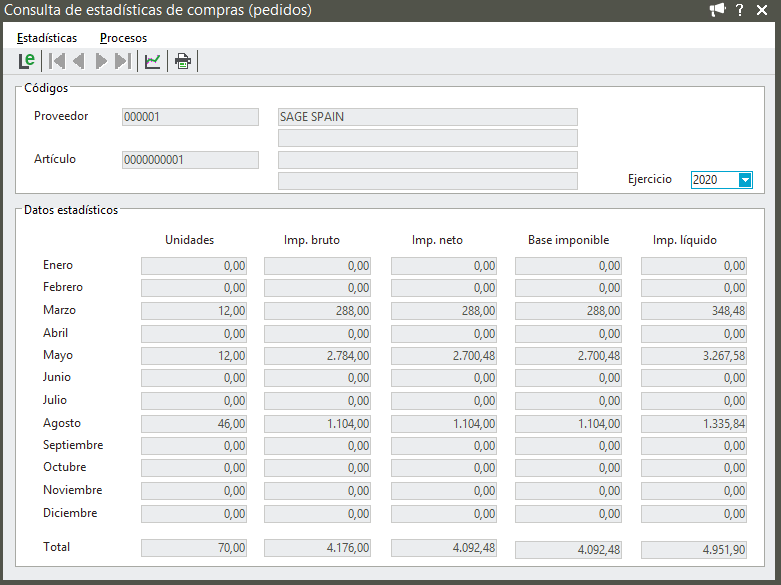Click the Proveedor code field 000001

coord(190,117)
